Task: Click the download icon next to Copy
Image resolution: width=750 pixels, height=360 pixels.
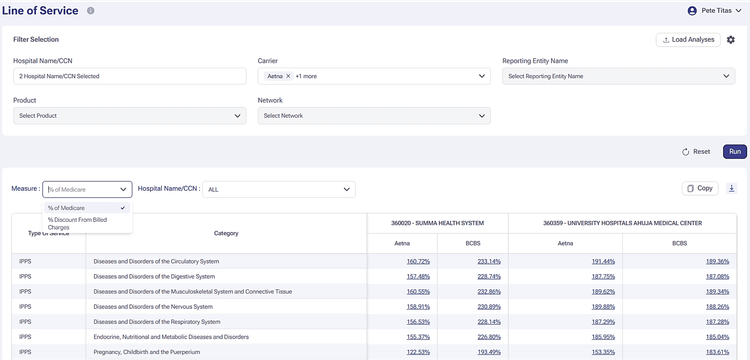Action: pos(731,188)
